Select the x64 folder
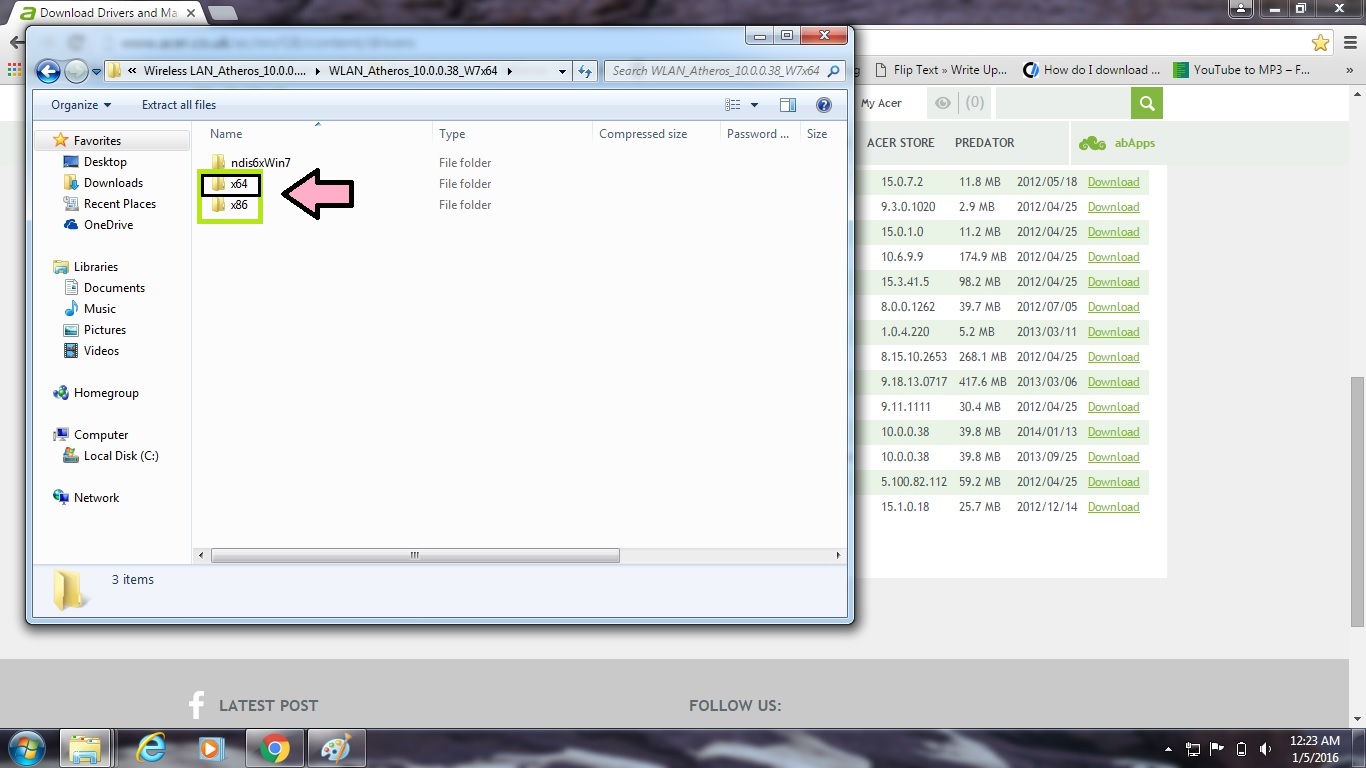This screenshot has width=1366, height=768. tap(238, 184)
